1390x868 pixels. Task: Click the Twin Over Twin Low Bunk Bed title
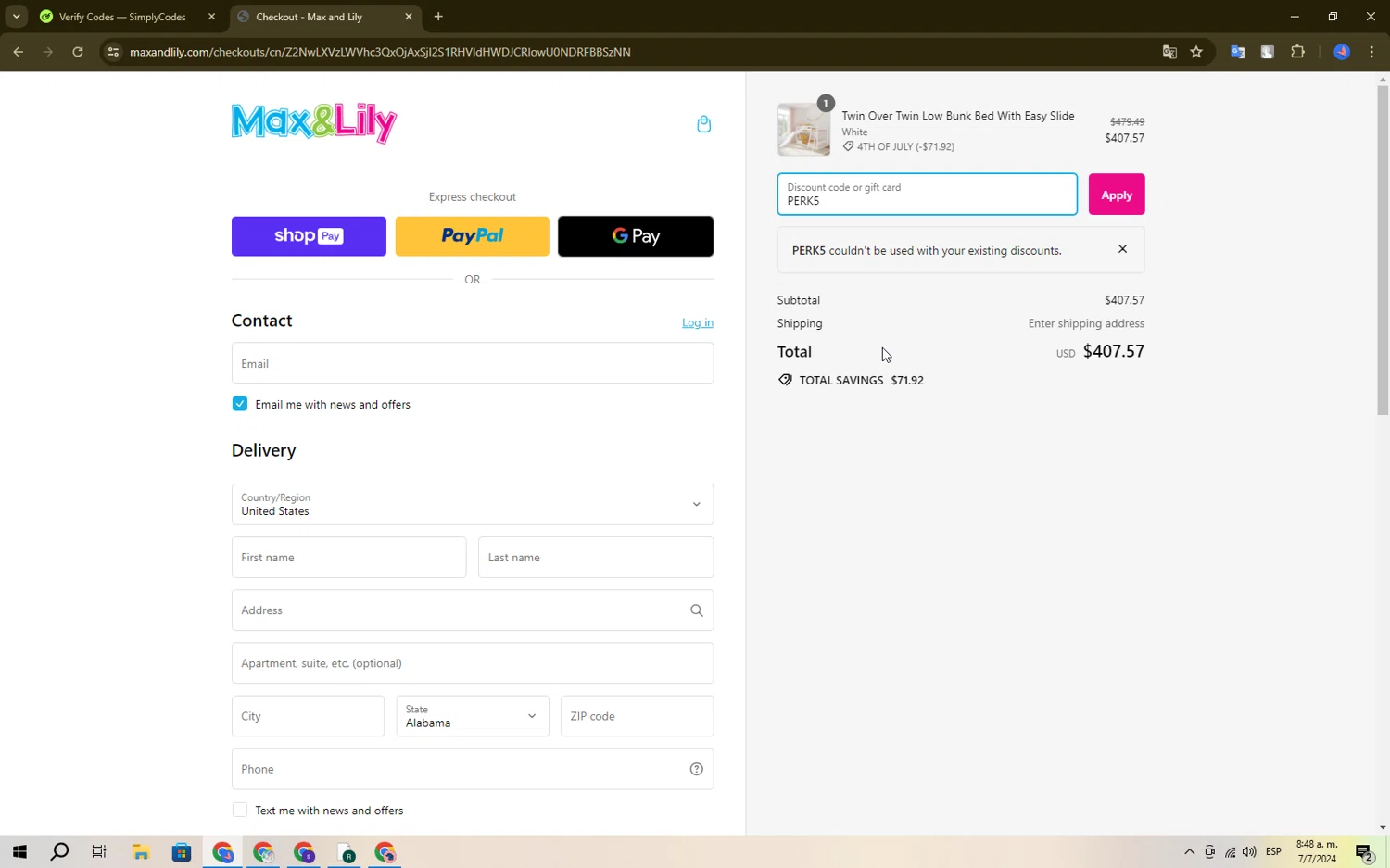click(x=958, y=116)
